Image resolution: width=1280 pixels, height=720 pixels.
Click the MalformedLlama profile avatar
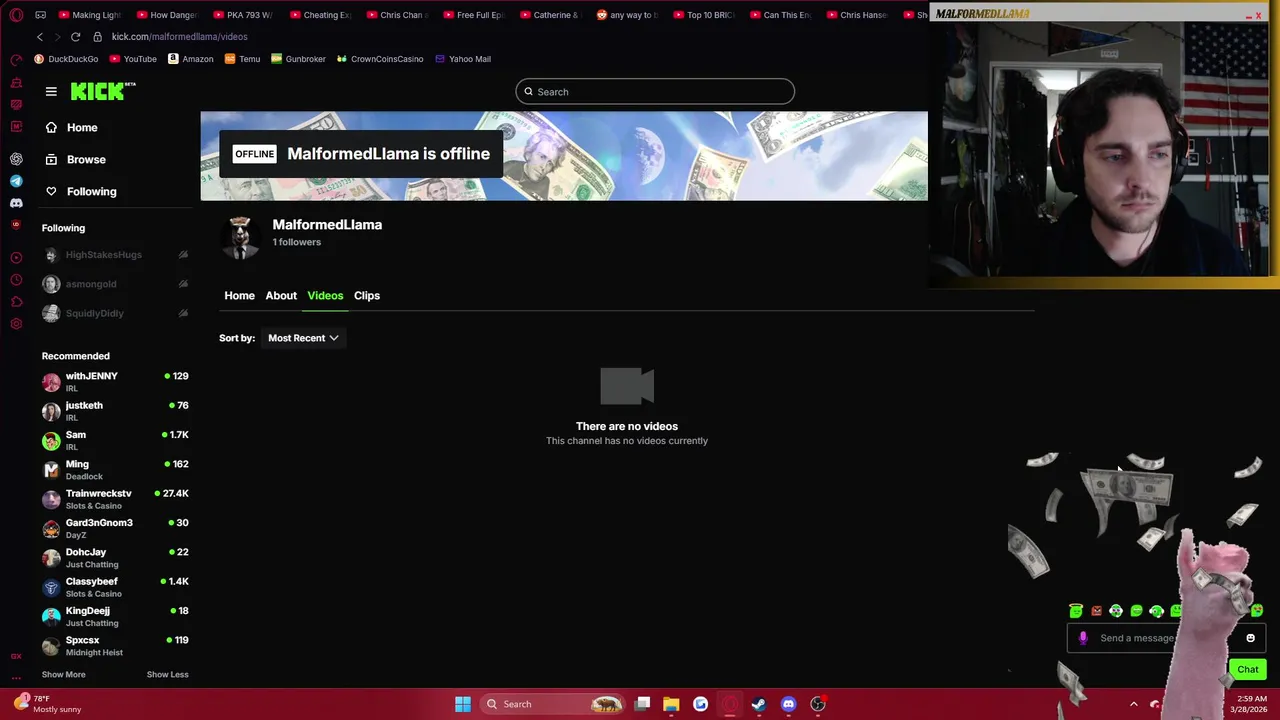pyautogui.click(x=240, y=237)
